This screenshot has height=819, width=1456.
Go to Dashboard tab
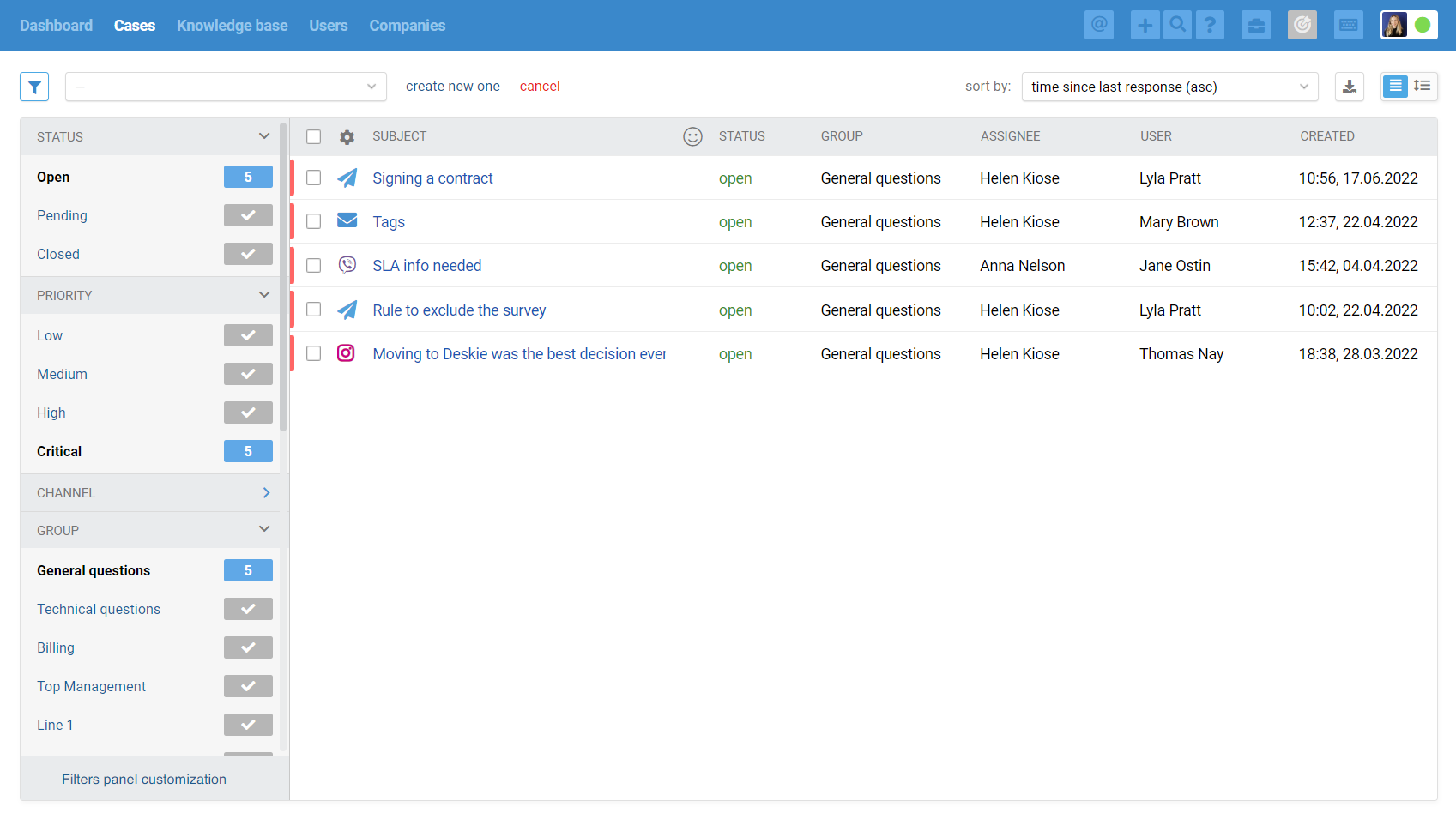click(56, 26)
